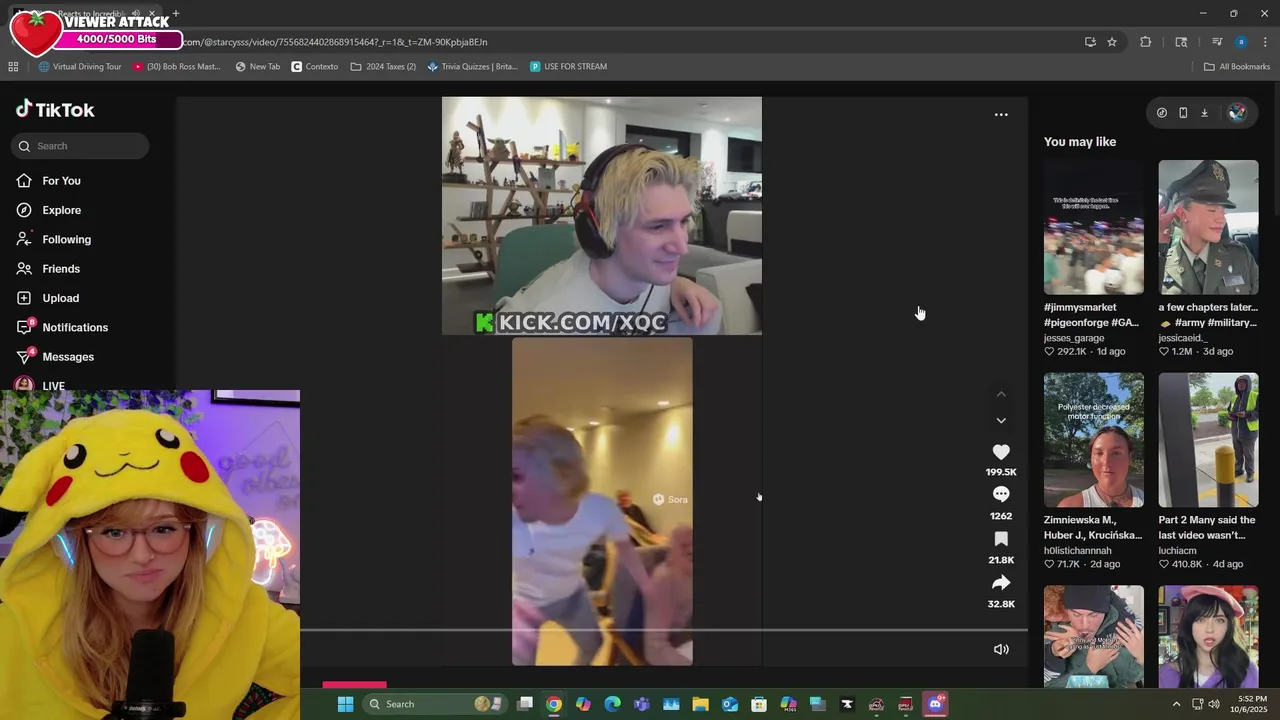Screen dimensions: 1280x720
Task: Click the page address bar URL
Action: pos(336,42)
